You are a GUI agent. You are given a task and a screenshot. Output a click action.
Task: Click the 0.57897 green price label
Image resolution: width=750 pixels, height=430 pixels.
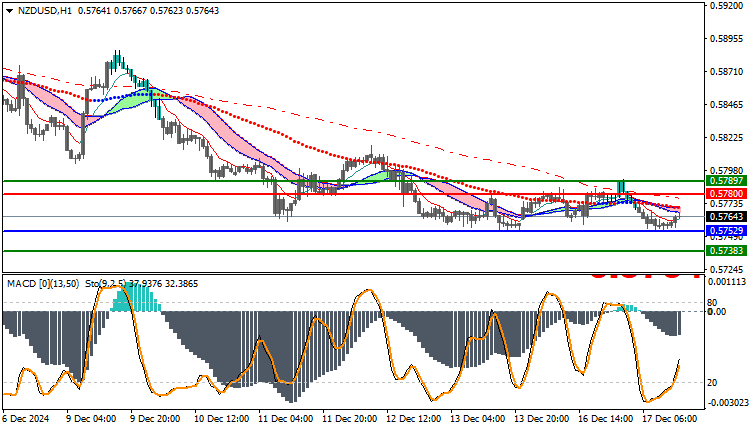(726, 181)
